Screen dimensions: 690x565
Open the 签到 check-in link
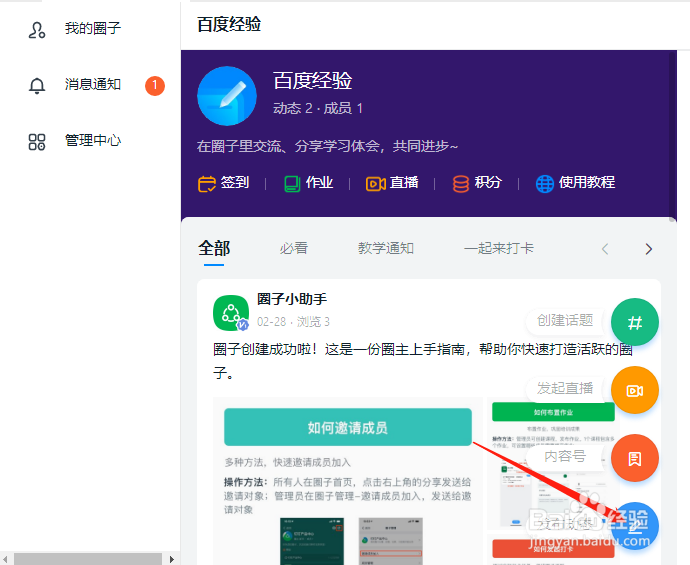(235, 182)
